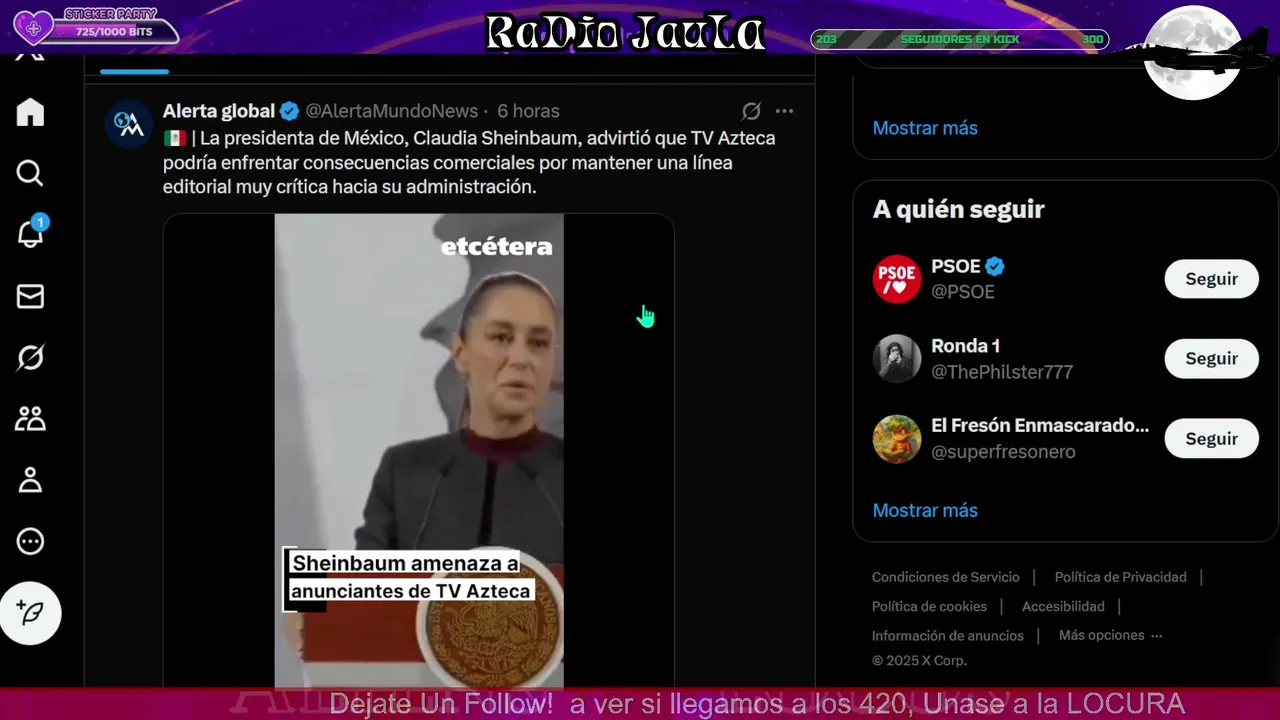Click the Sheinbaum amenaza caption on video
This screenshot has width=1280, height=720.
pos(410,577)
